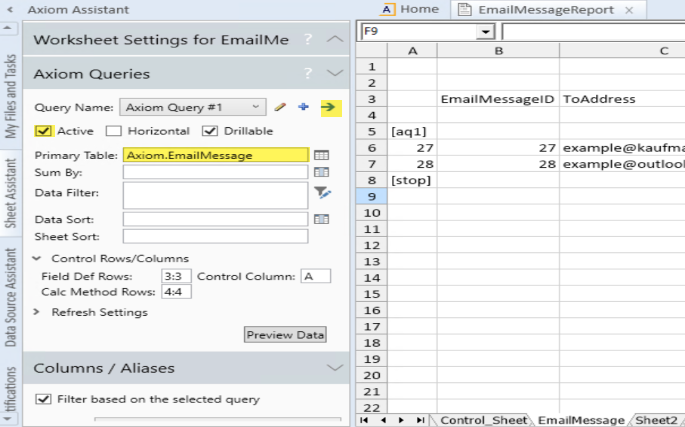Open the column picker icon beside Sum By
The image size is (685, 427).
pyautogui.click(x=322, y=172)
